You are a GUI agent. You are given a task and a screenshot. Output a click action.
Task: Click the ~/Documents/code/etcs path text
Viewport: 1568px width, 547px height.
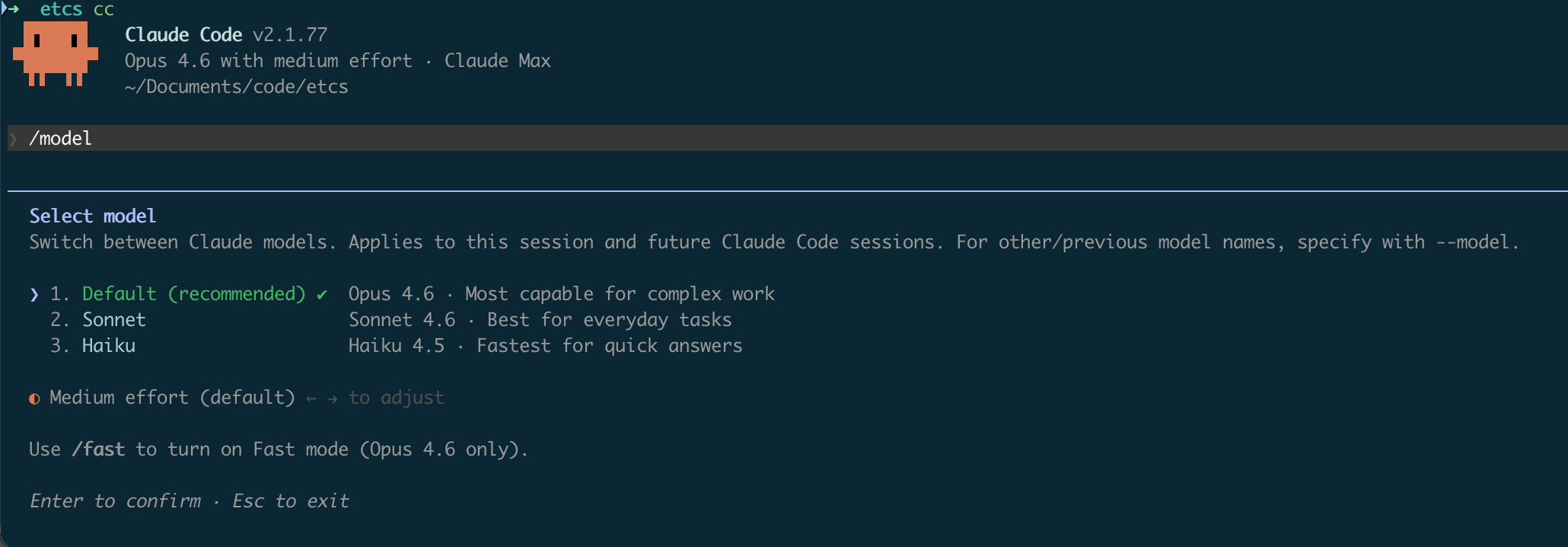237,87
